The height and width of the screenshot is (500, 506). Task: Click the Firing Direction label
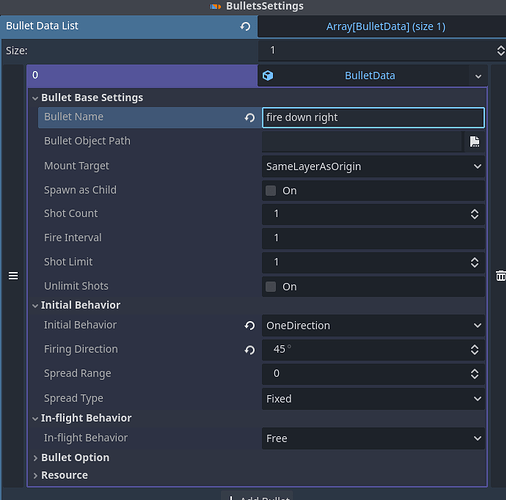81,349
